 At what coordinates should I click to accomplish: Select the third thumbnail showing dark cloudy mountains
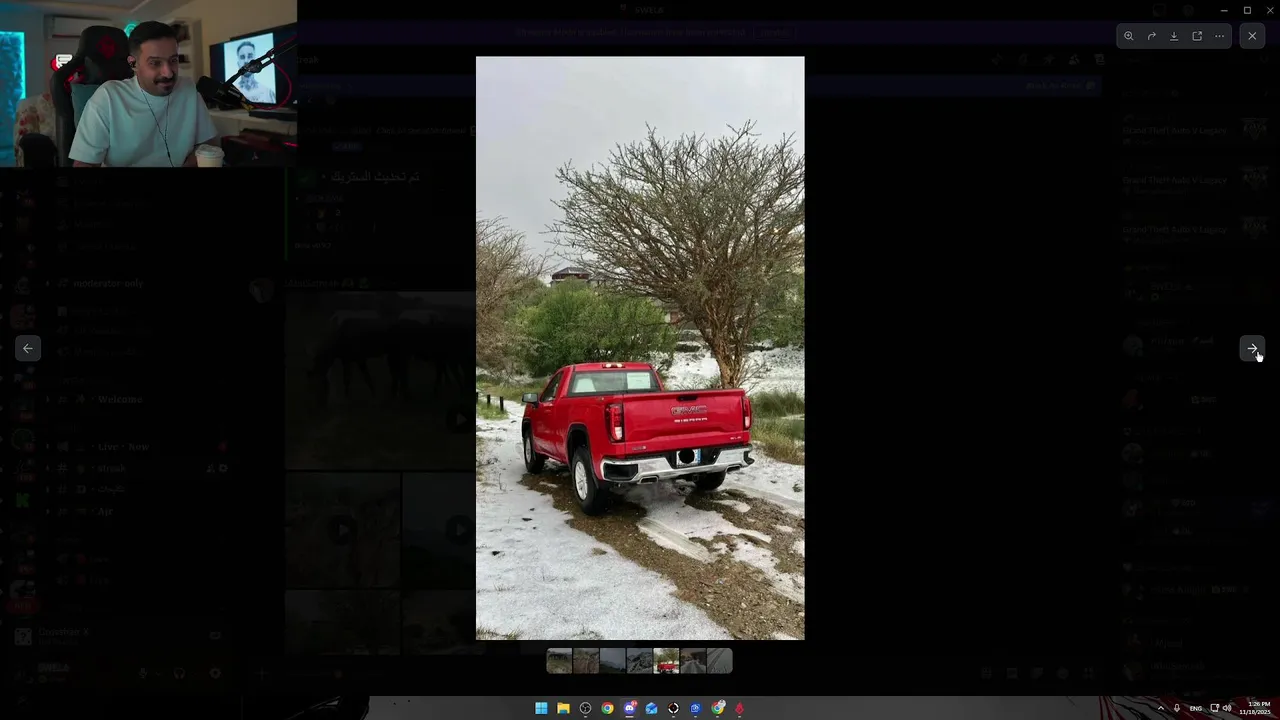(613, 661)
